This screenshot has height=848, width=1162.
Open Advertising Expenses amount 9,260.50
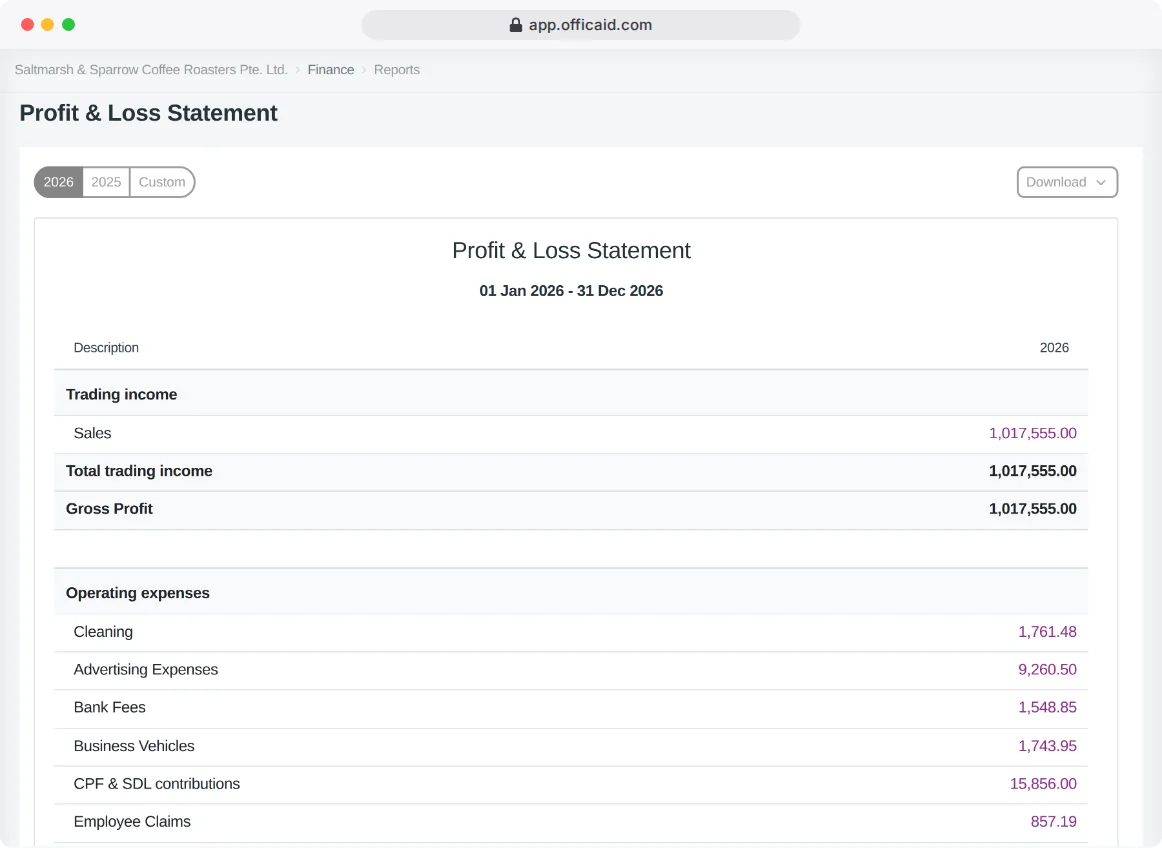[x=1047, y=670]
